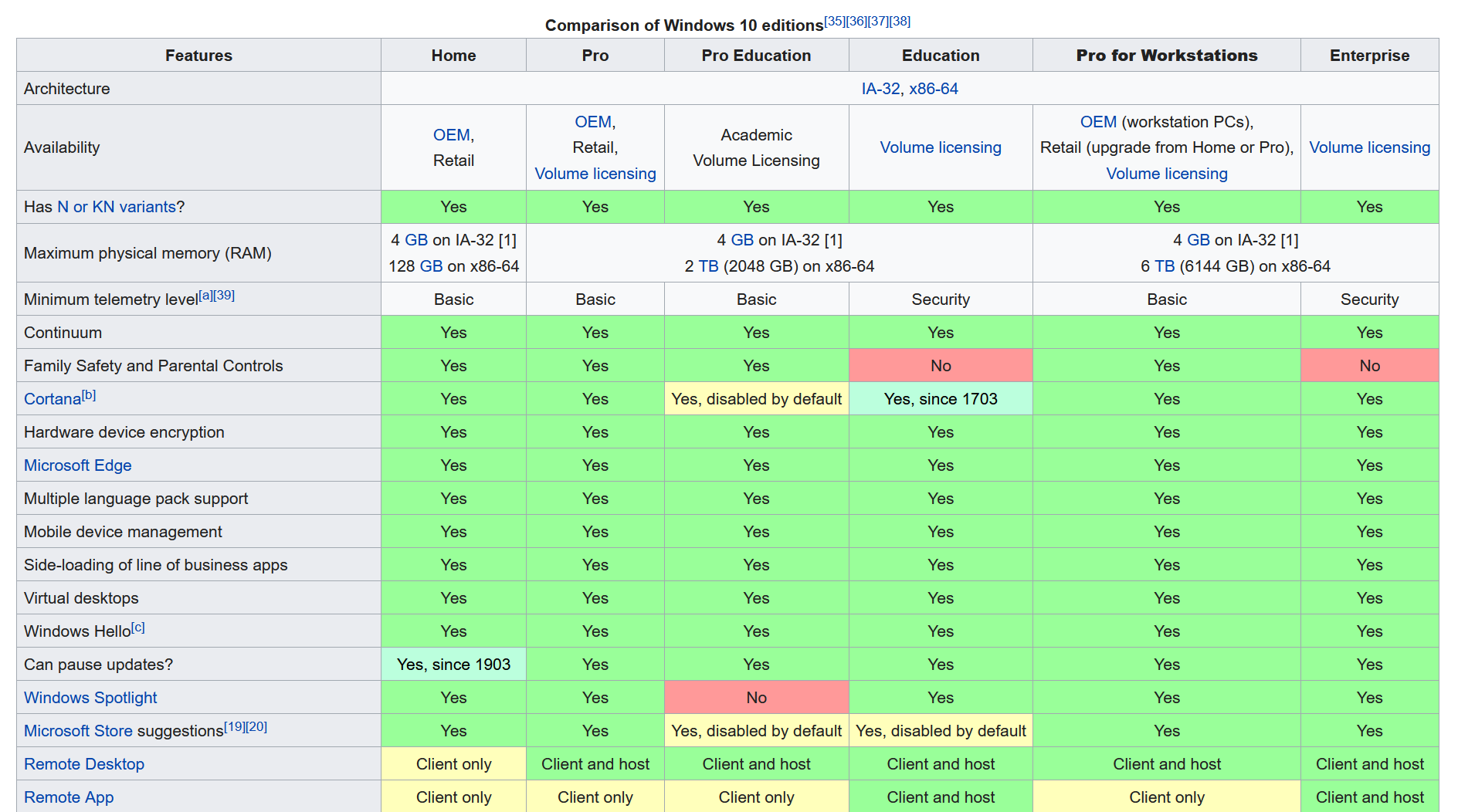Click Remote App 'Client and host' under Enterprise
This screenshot has width=1458, height=812.
coord(1370,797)
